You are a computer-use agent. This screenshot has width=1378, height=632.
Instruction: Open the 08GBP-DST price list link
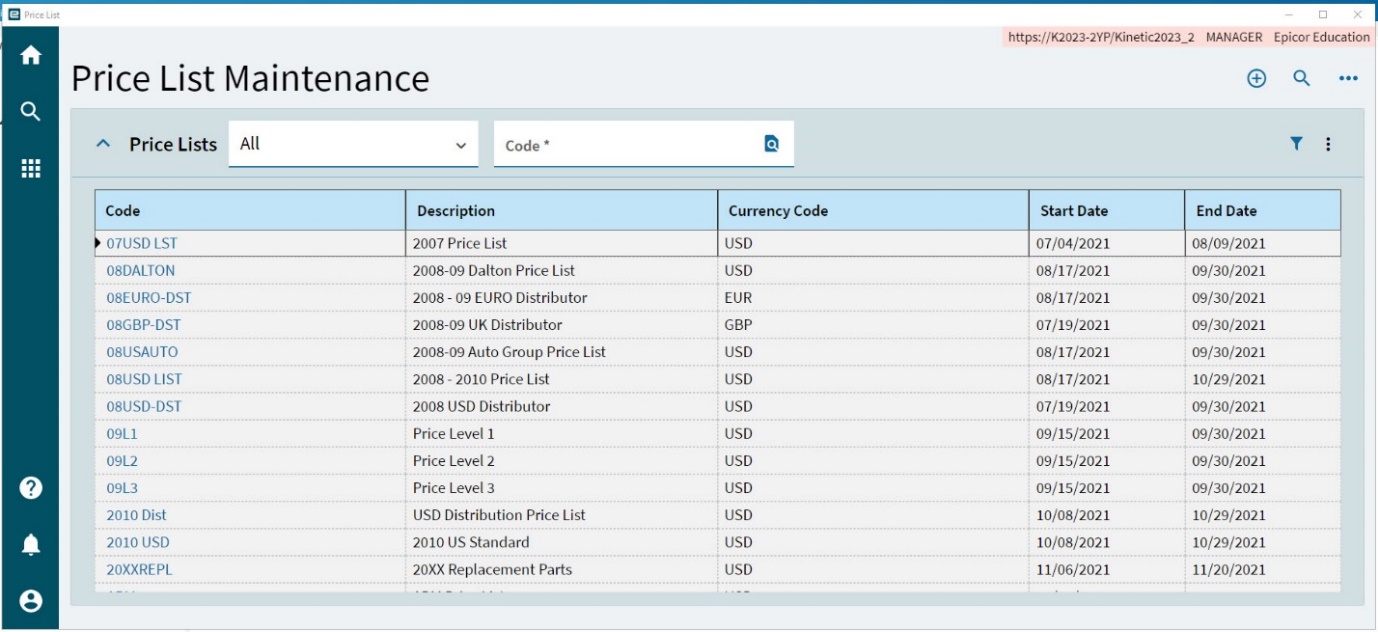[144, 325]
